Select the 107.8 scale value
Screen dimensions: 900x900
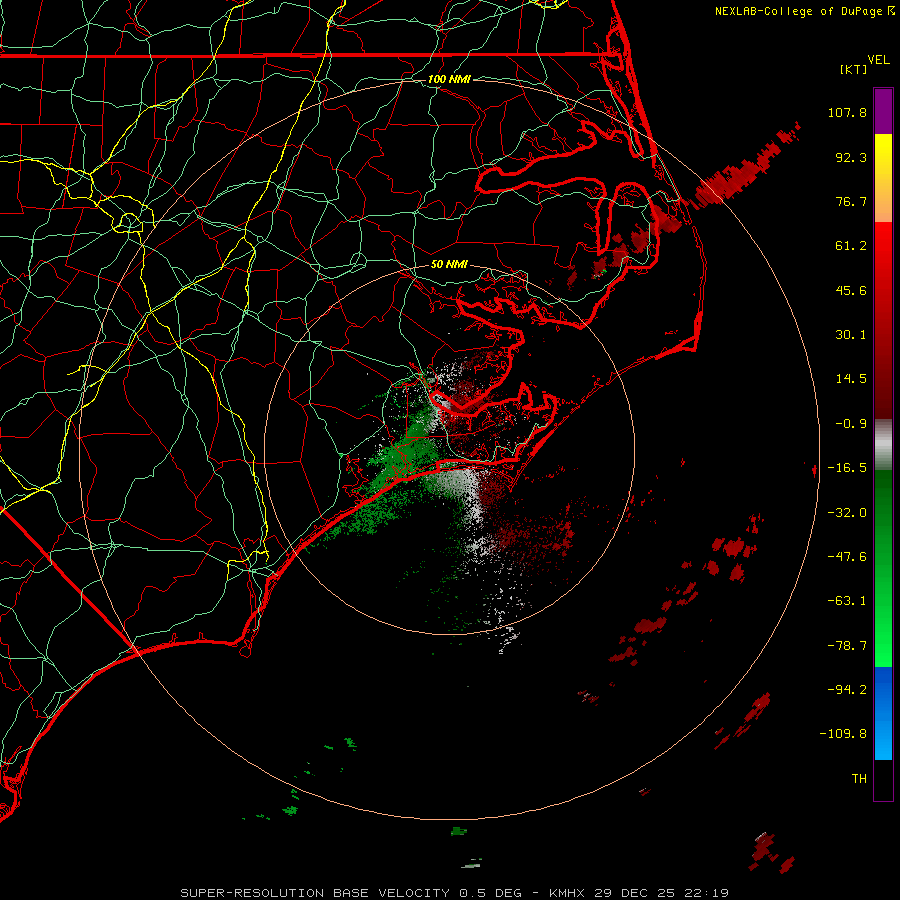[847, 112]
